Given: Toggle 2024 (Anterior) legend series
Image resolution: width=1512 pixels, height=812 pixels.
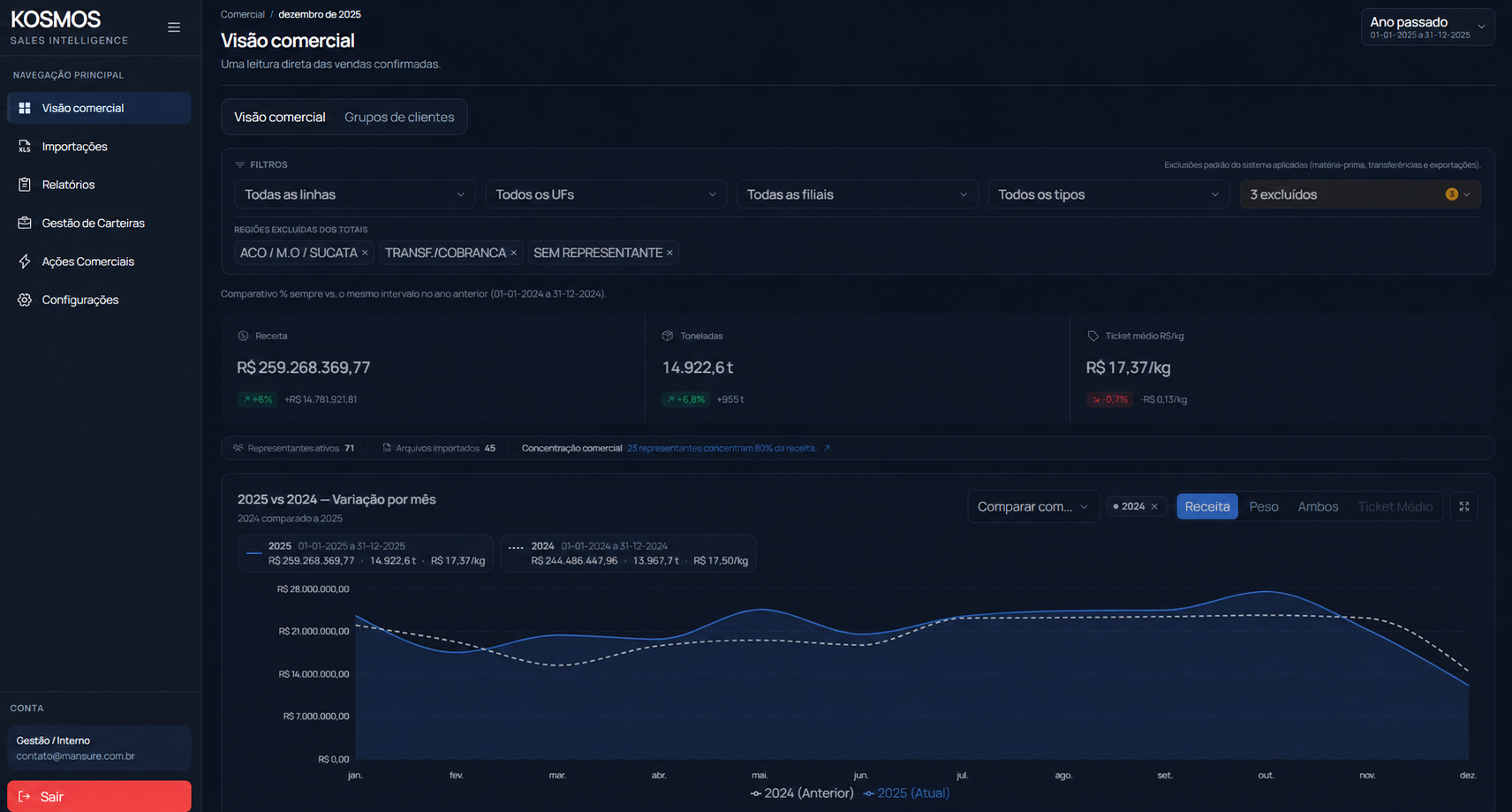Looking at the screenshot, I should [802, 793].
